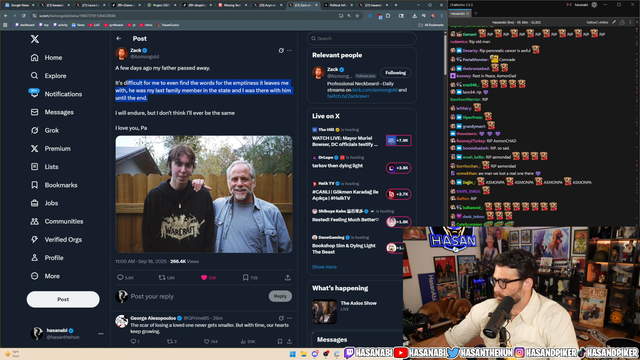
Task: Click the Following button for Zack
Action: click(x=396, y=73)
